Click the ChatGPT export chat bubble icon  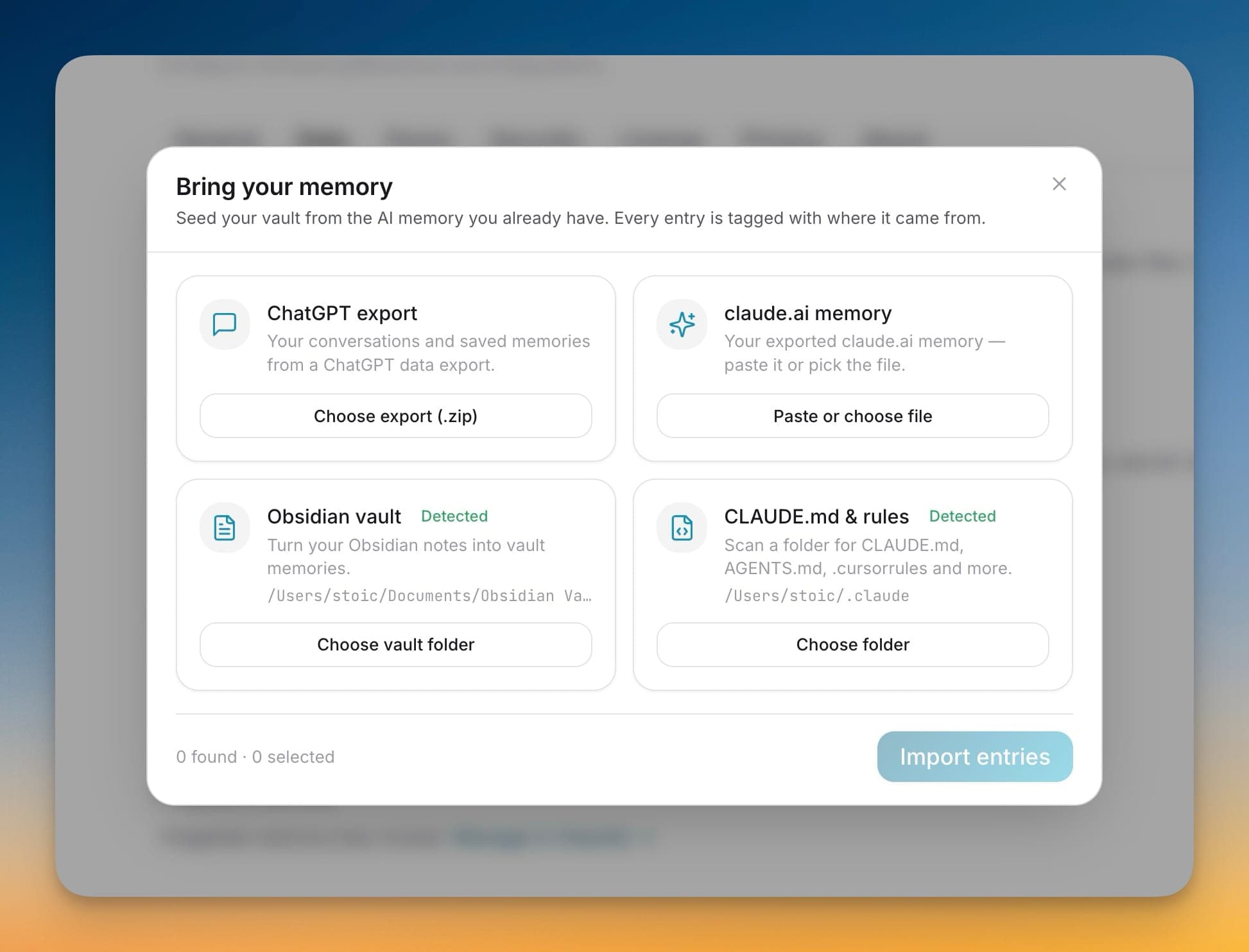click(x=225, y=324)
